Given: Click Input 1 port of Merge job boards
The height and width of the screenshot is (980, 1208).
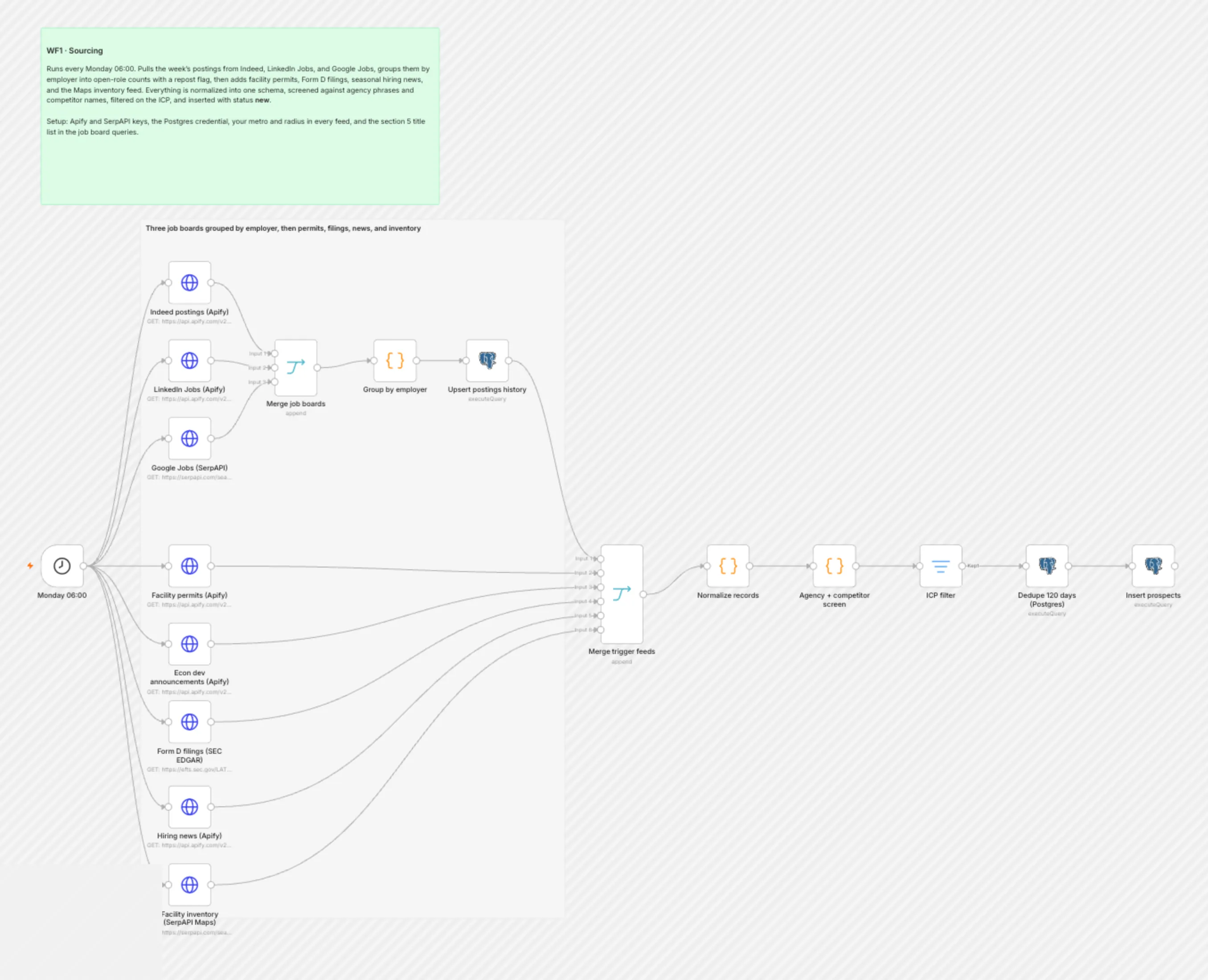Looking at the screenshot, I should tap(275, 353).
